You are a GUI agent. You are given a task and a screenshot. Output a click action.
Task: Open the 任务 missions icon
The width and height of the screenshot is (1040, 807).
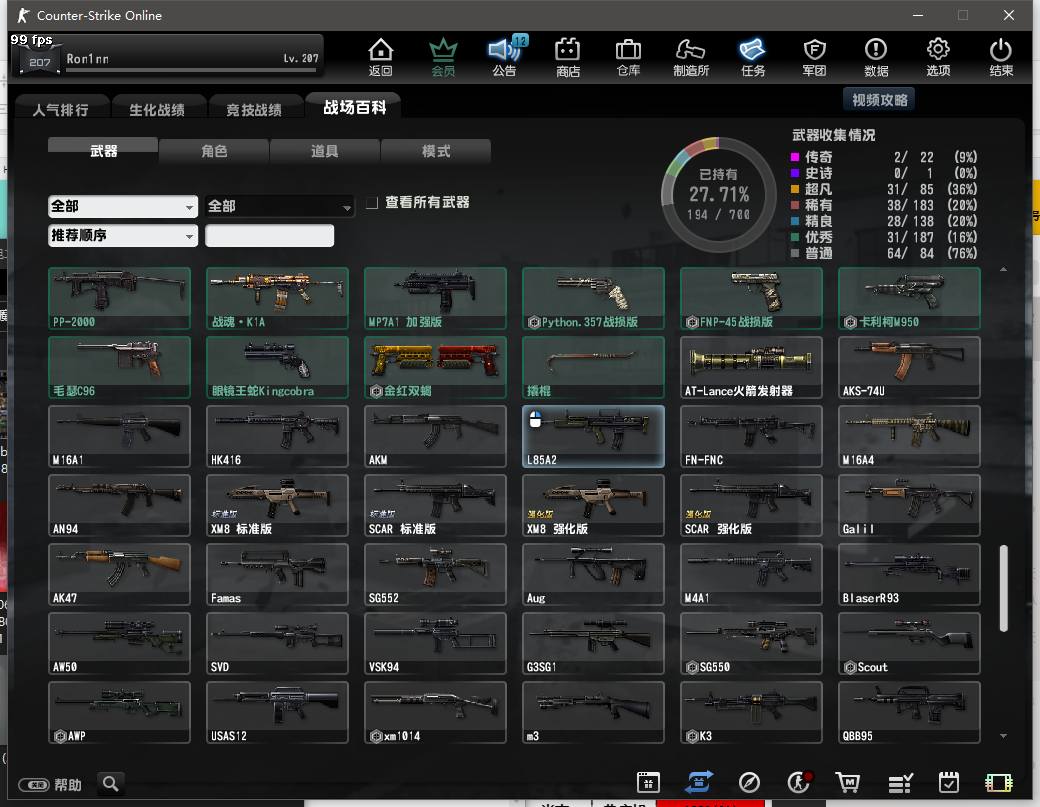click(x=752, y=56)
